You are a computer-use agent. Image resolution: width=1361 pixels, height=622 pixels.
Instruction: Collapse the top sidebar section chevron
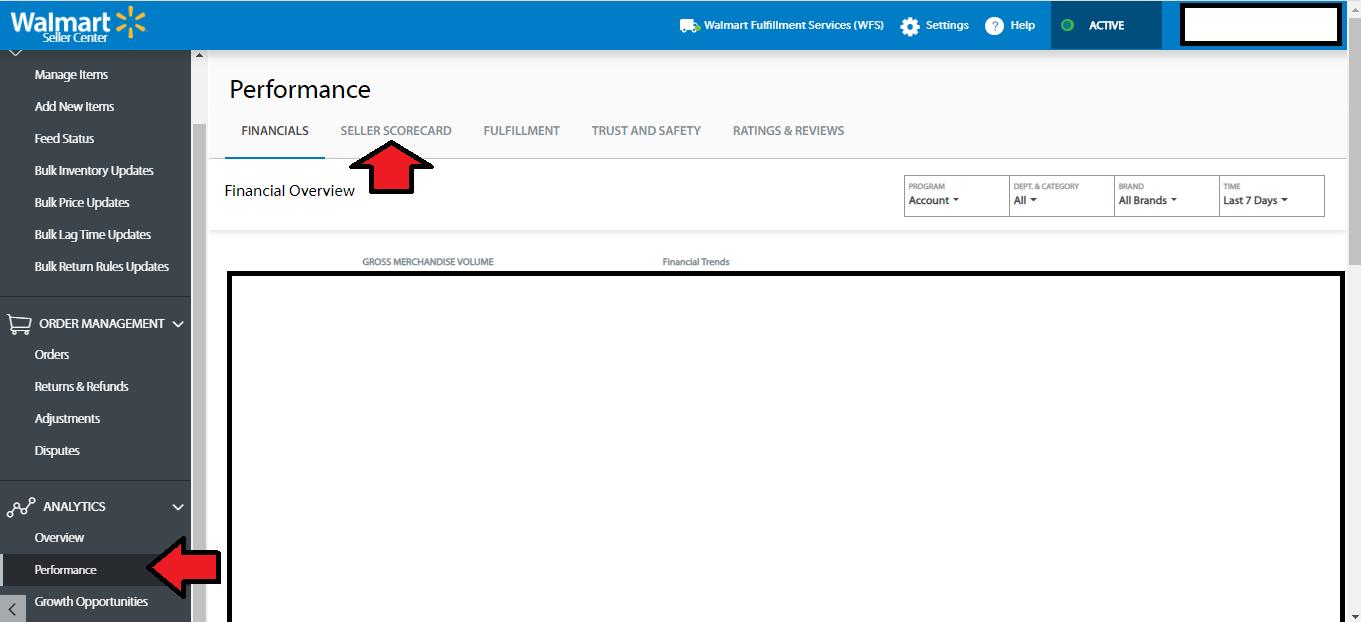[15, 52]
